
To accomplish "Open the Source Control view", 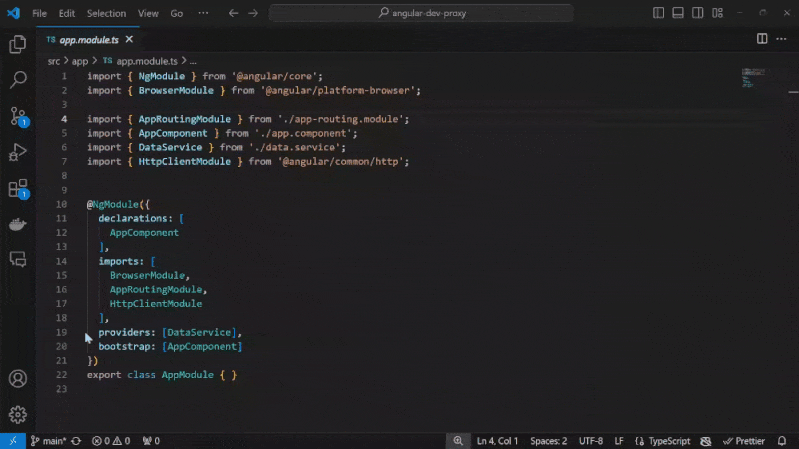I will point(17,116).
